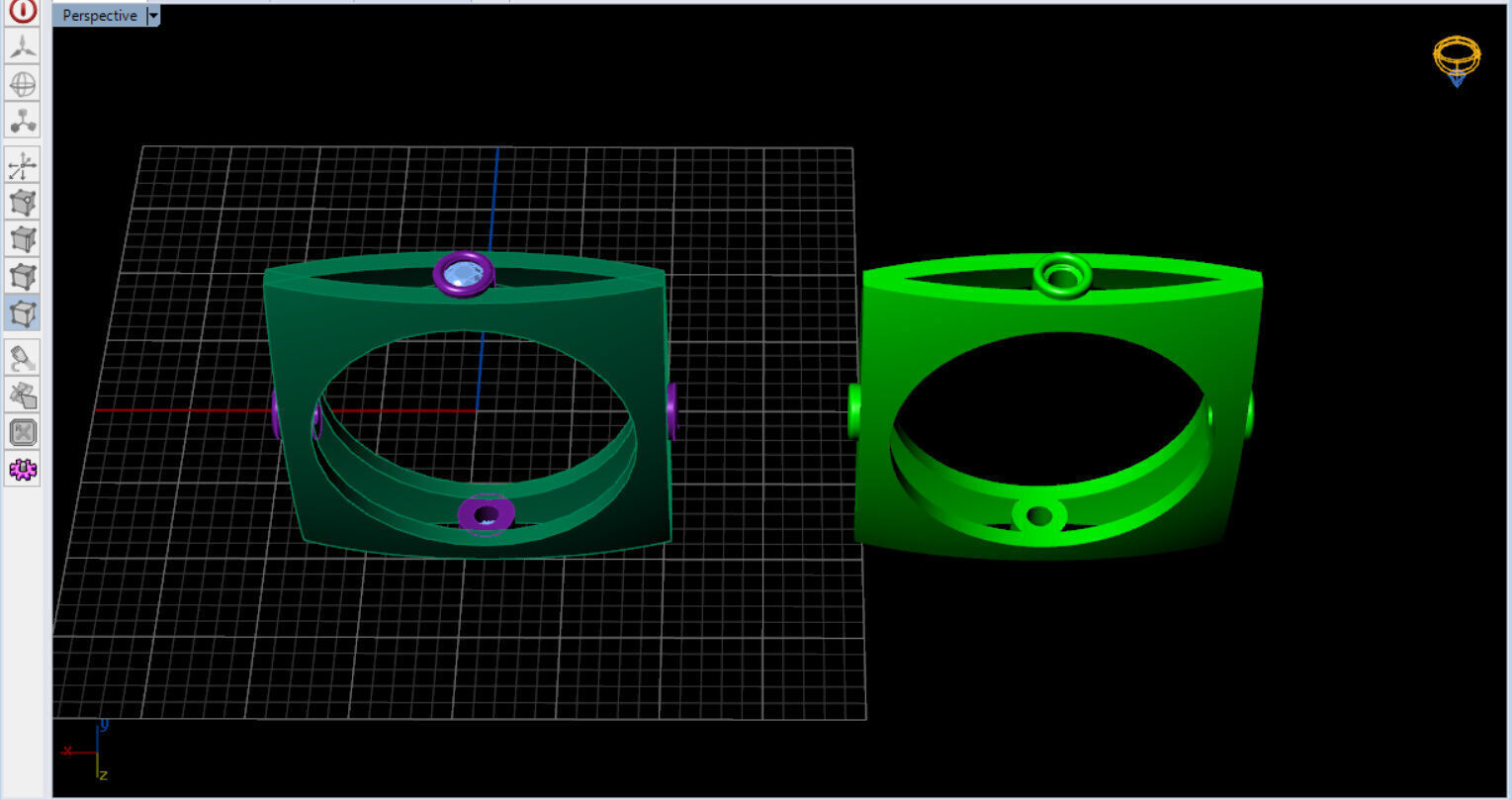Choose the cube face selection mode icon
This screenshot has height=800, width=1512.
23,276
